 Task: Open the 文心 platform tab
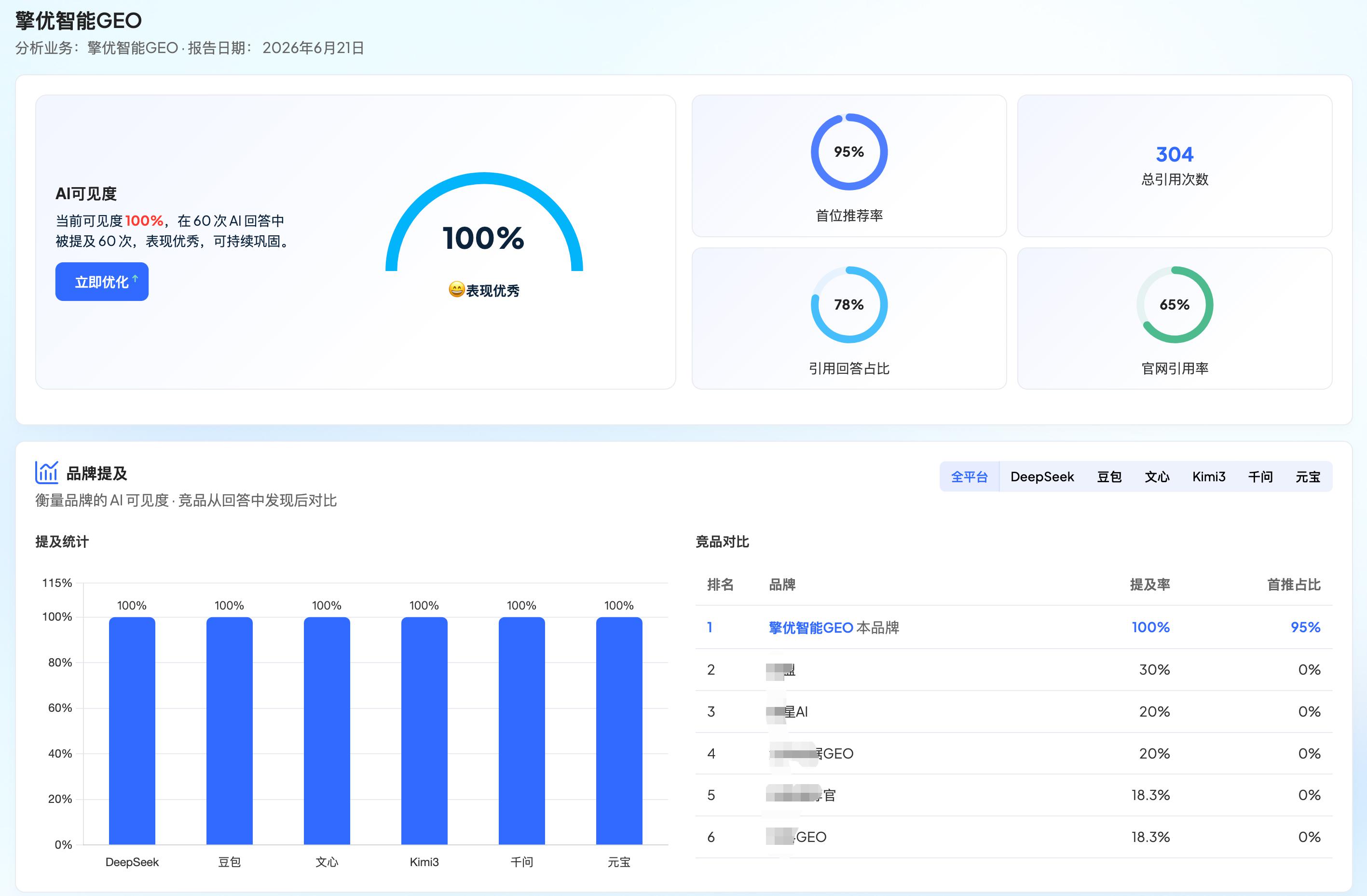pos(1156,477)
